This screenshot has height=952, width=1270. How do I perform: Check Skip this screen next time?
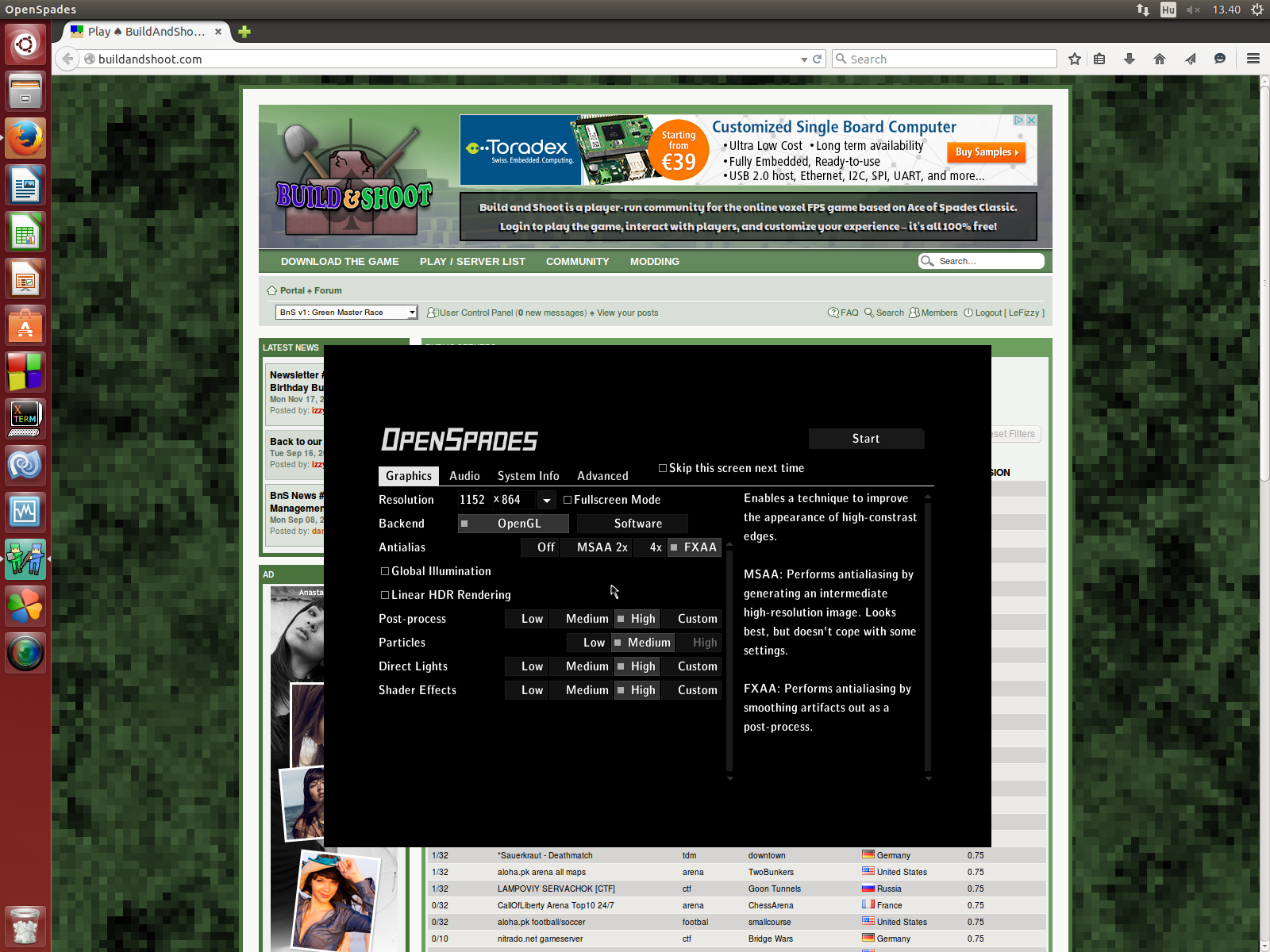pos(663,468)
